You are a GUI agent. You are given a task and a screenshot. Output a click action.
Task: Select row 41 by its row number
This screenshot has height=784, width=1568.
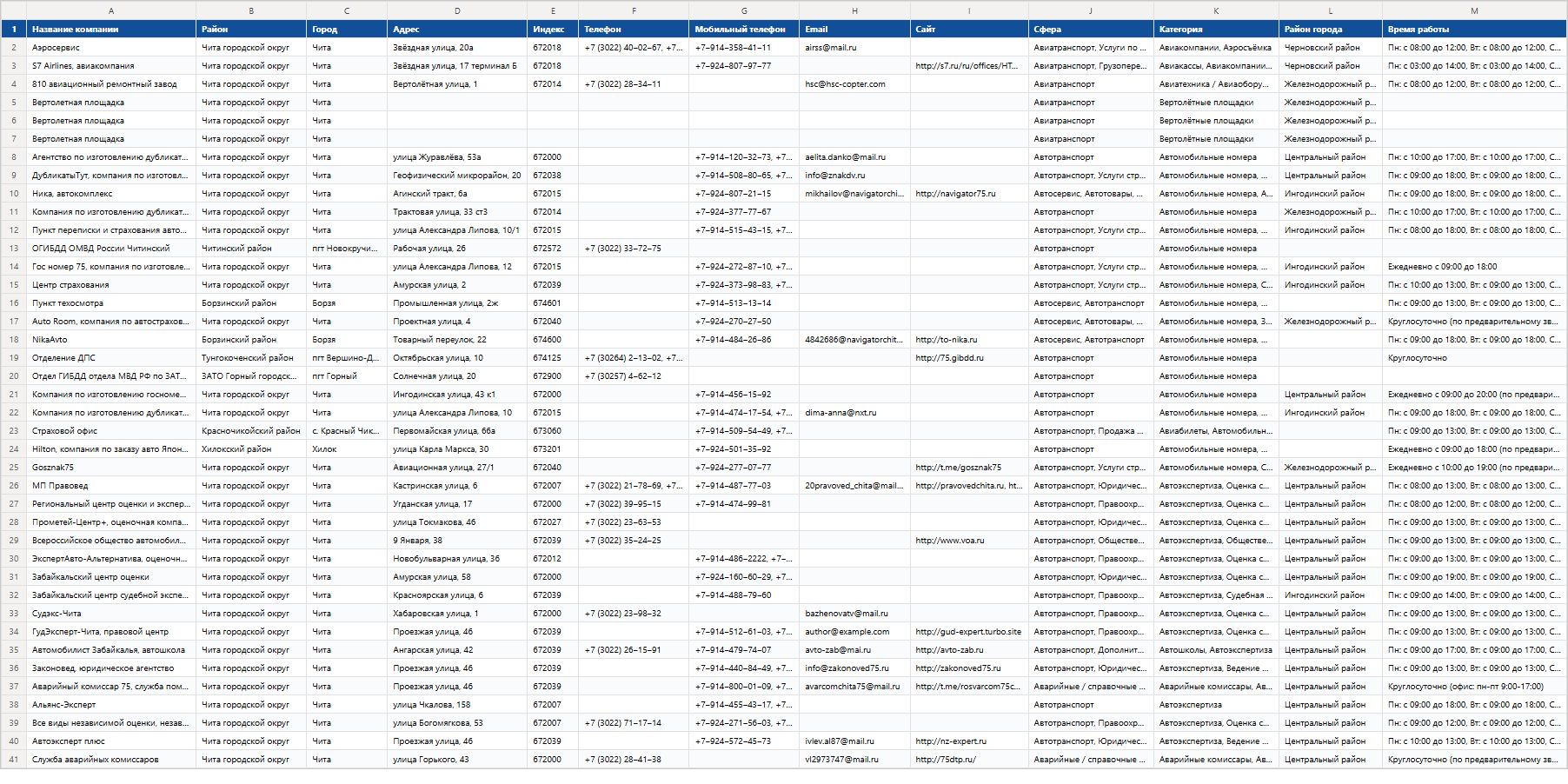pos(13,759)
